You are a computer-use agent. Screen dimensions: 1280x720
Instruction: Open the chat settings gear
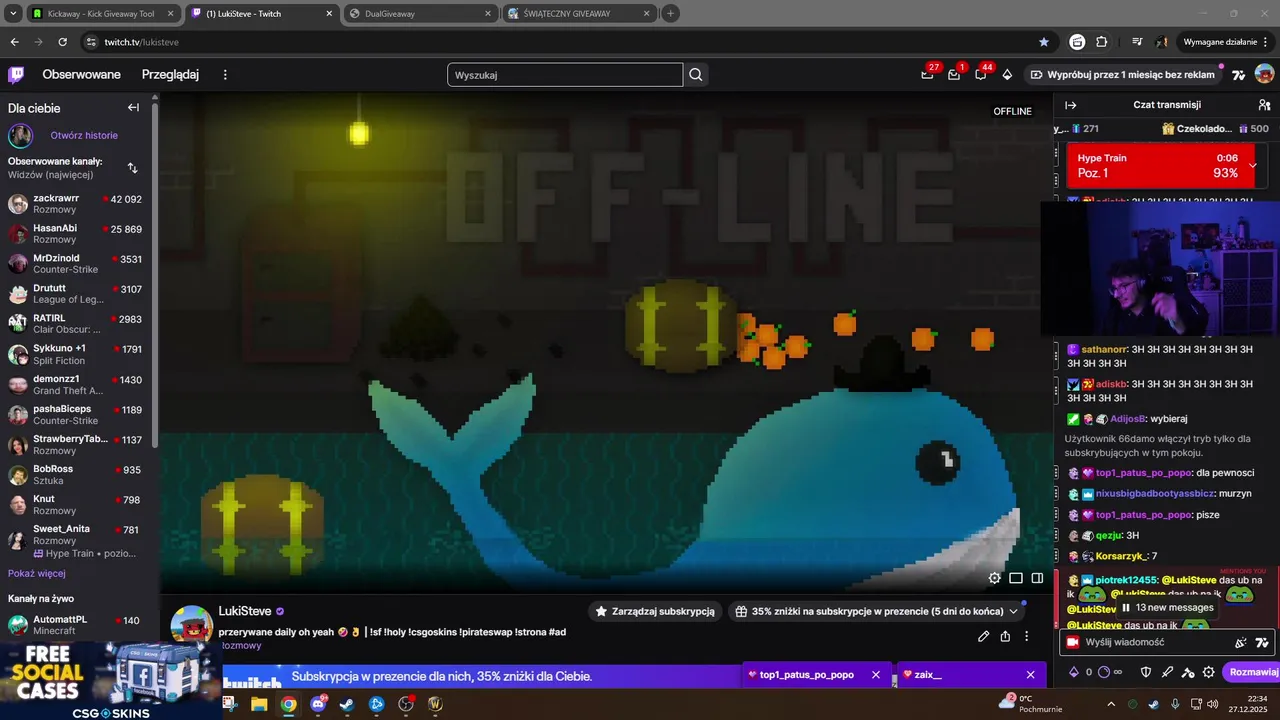[x=1209, y=673]
